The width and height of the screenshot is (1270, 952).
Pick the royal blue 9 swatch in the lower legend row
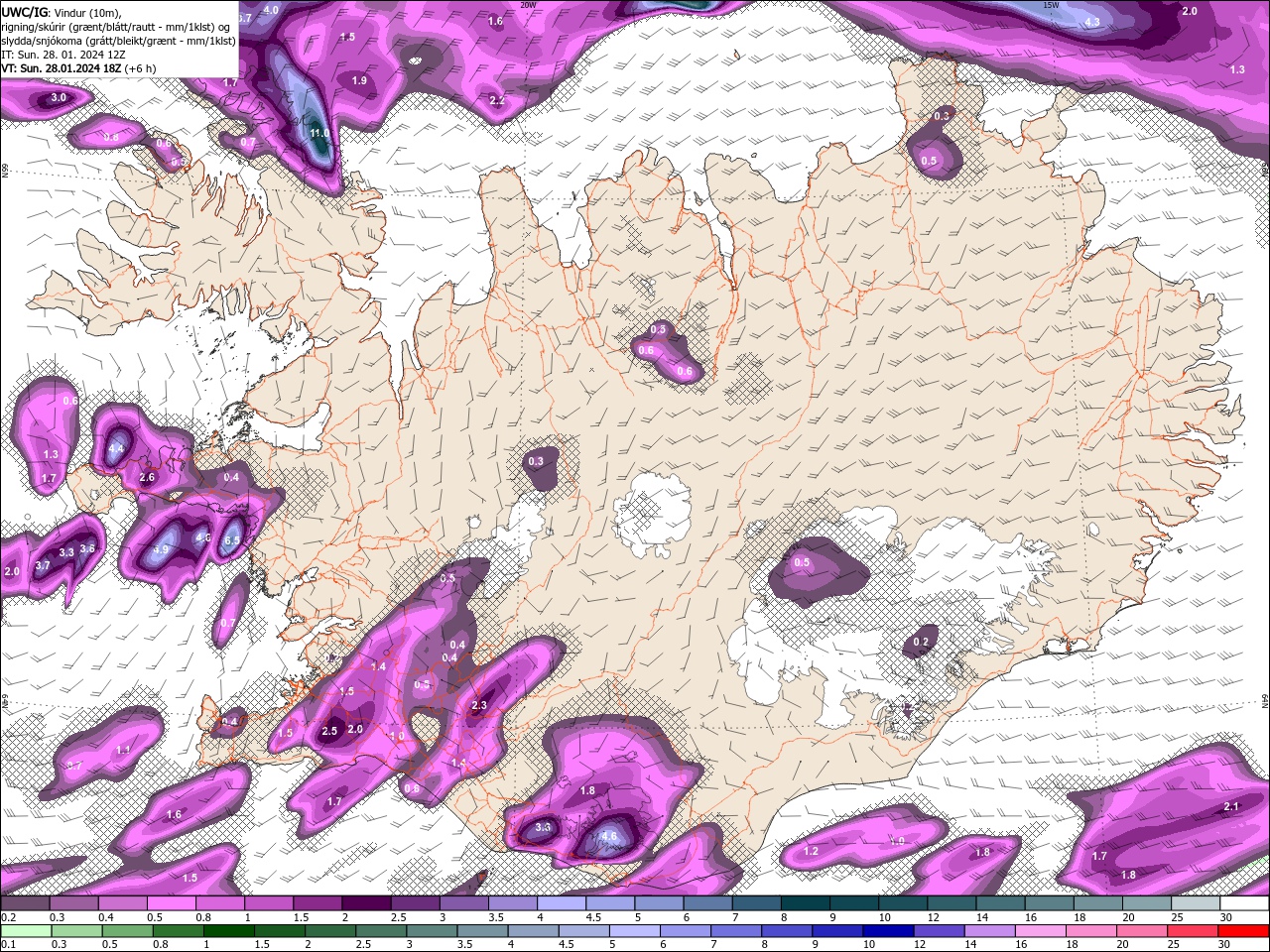(837, 930)
